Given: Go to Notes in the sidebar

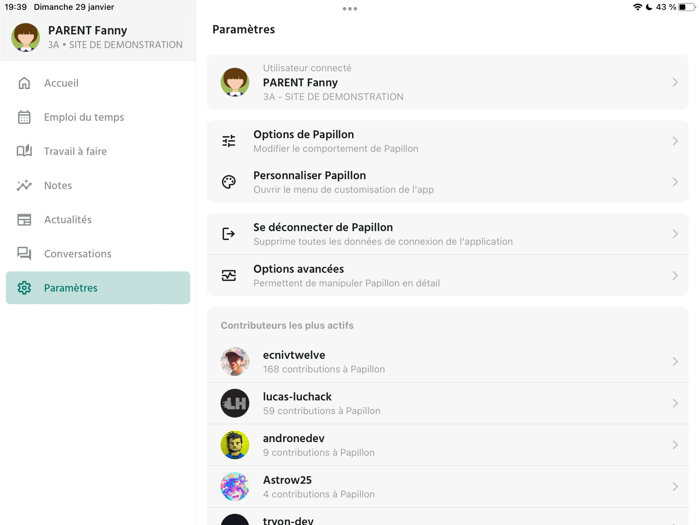Looking at the screenshot, I should (58, 185).
